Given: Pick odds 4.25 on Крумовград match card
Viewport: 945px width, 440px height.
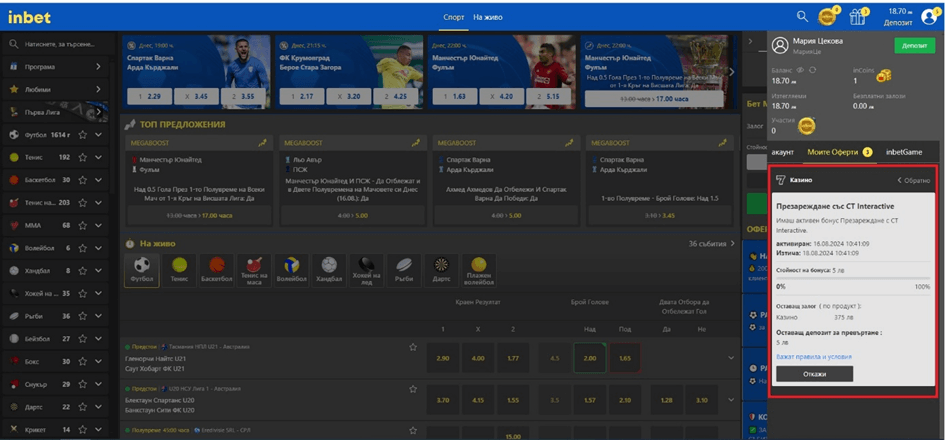Looking at the screenshot, I should (x=395, y=96).
